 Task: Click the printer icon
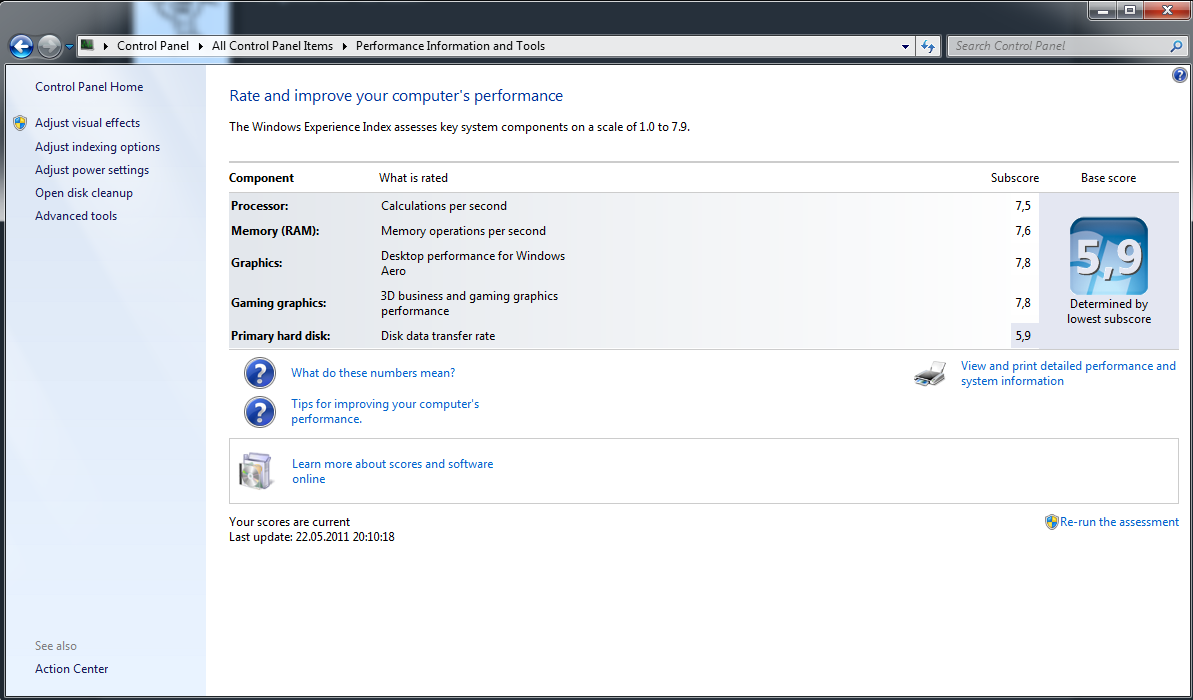point(930,374)
